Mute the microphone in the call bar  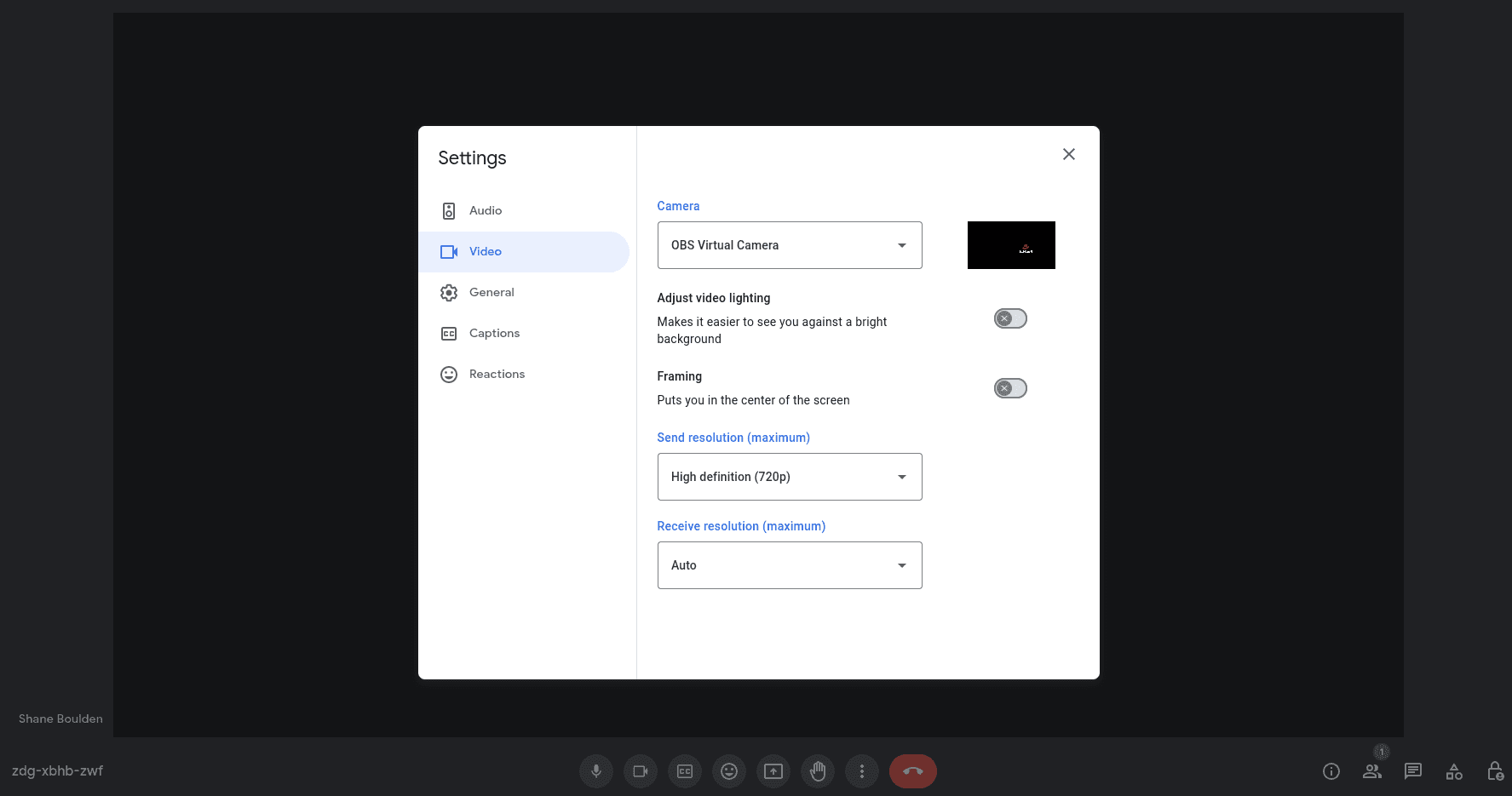pos(596,771)
